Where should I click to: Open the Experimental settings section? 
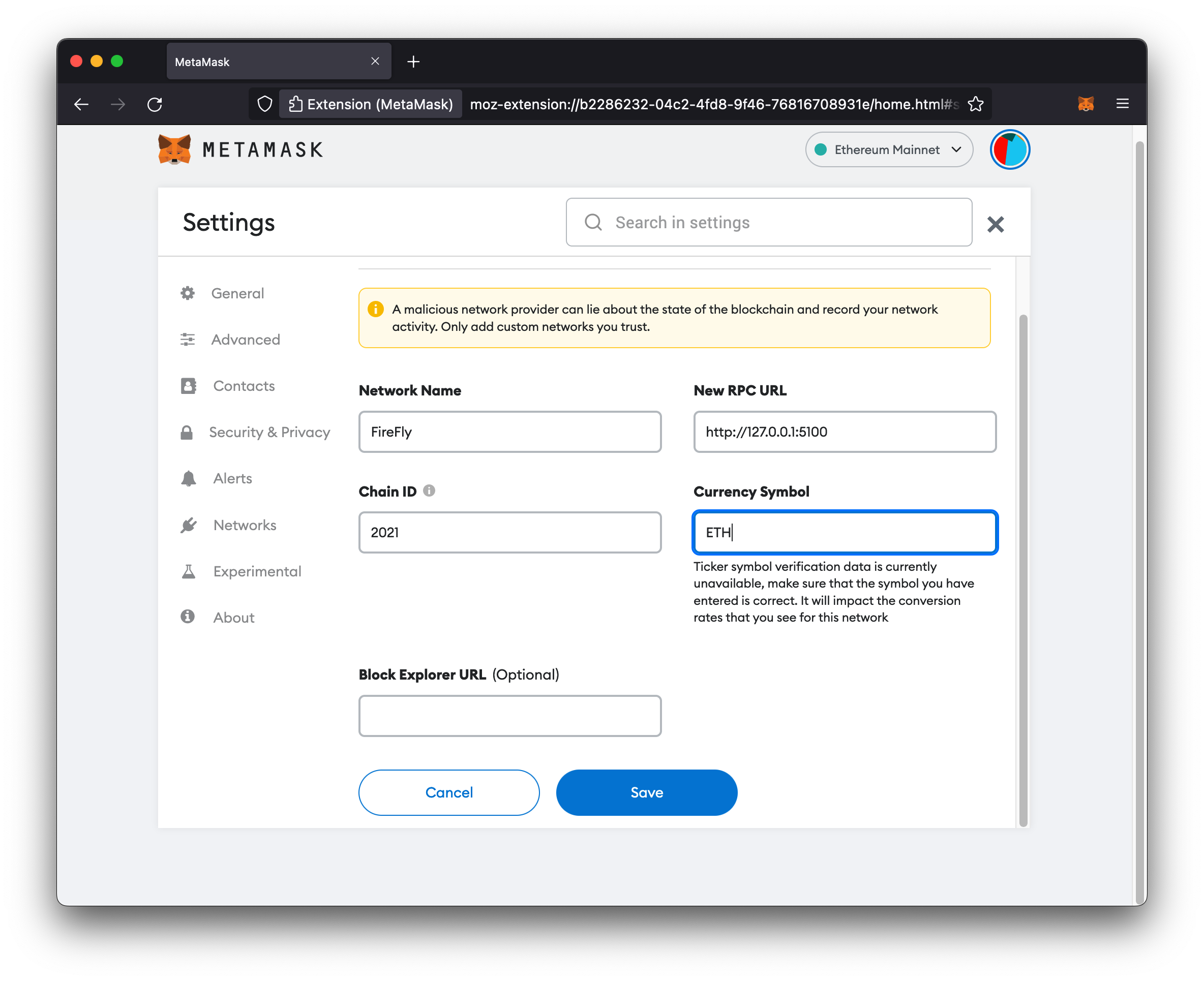[257, 571]
